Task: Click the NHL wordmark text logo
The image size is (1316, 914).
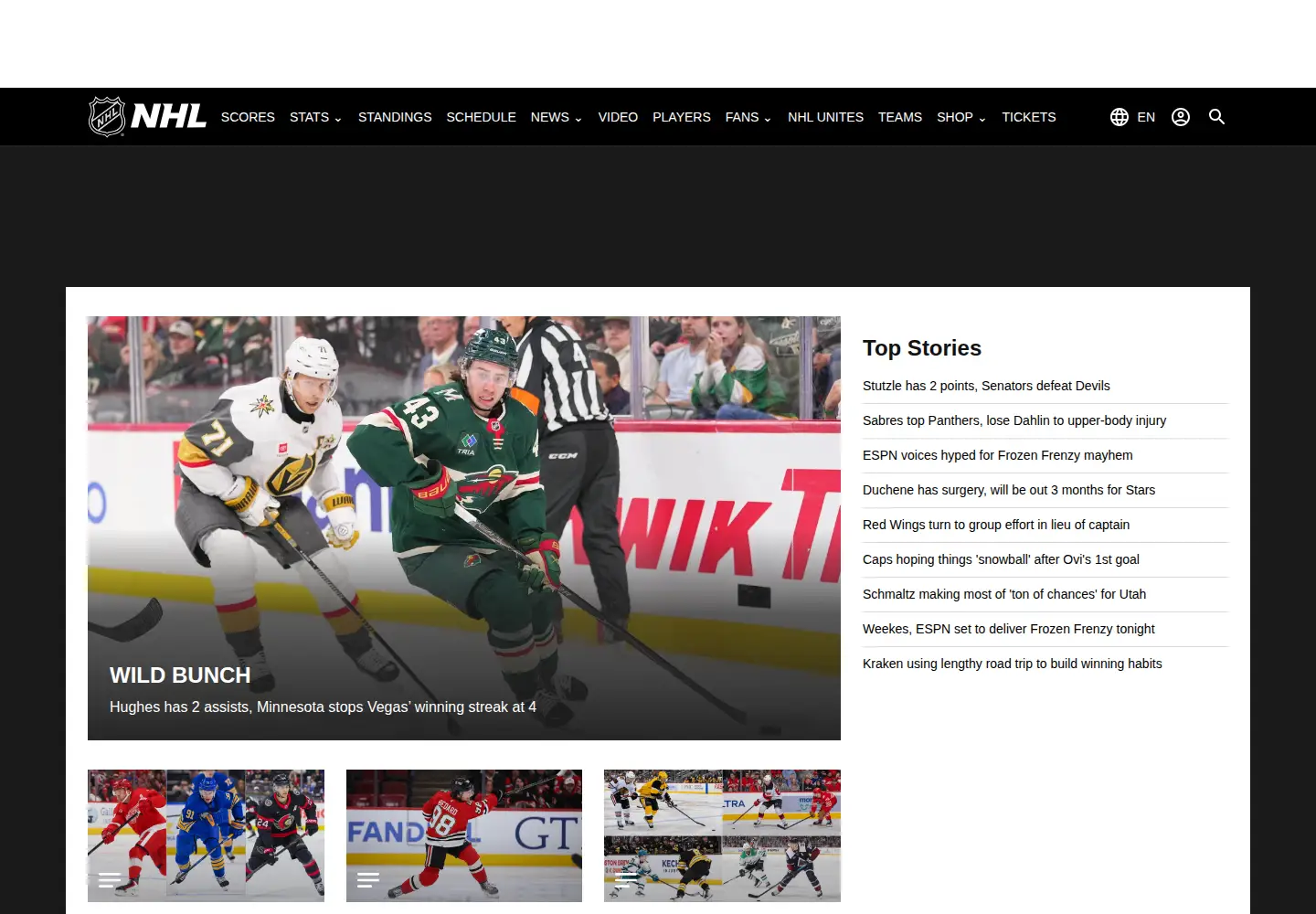Action: (169, 116)
